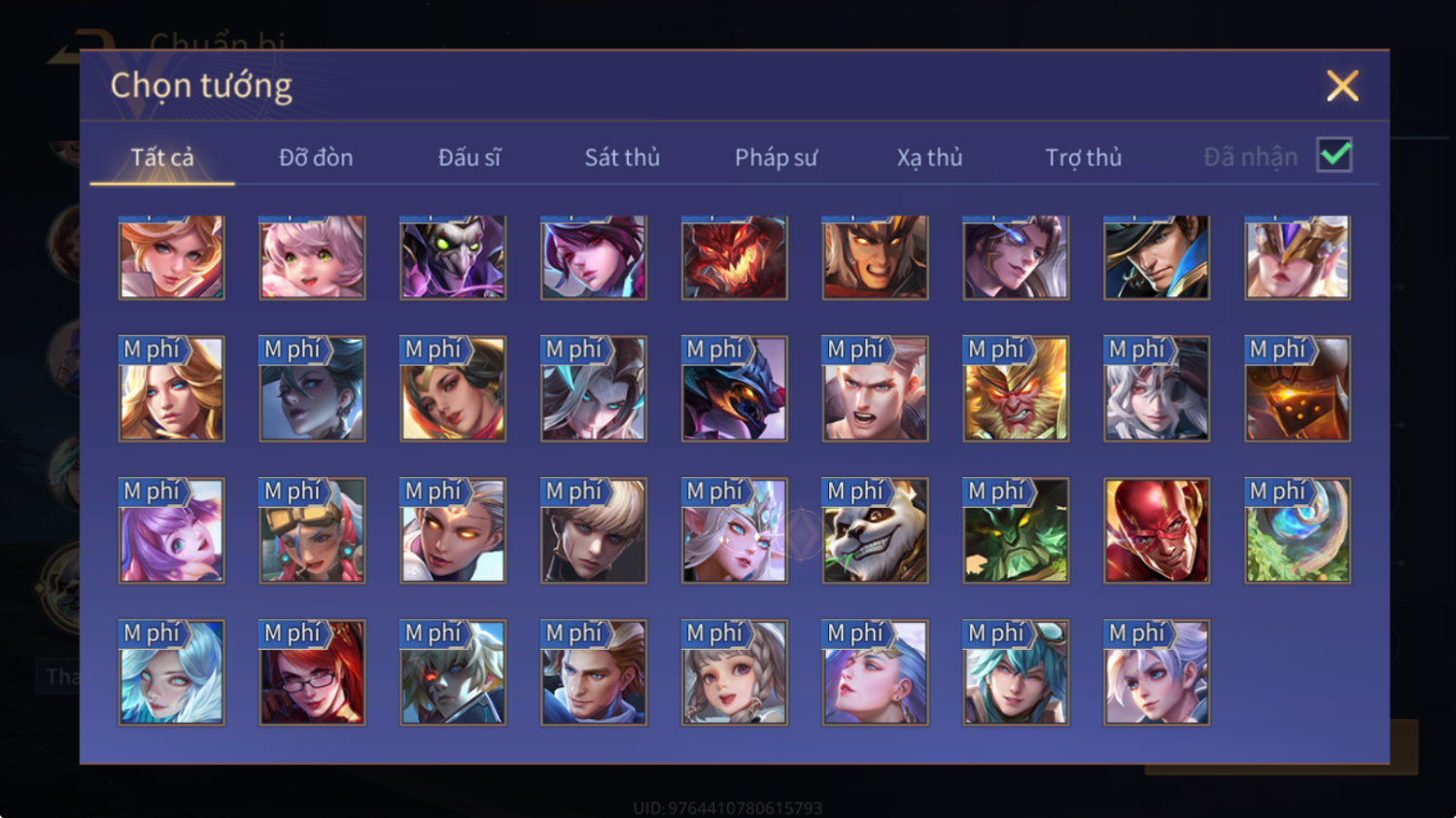Switch to the Đỡ đòn tab
Image resolution: width=1456 pixels, height=818 pixels.
(316, 157)
